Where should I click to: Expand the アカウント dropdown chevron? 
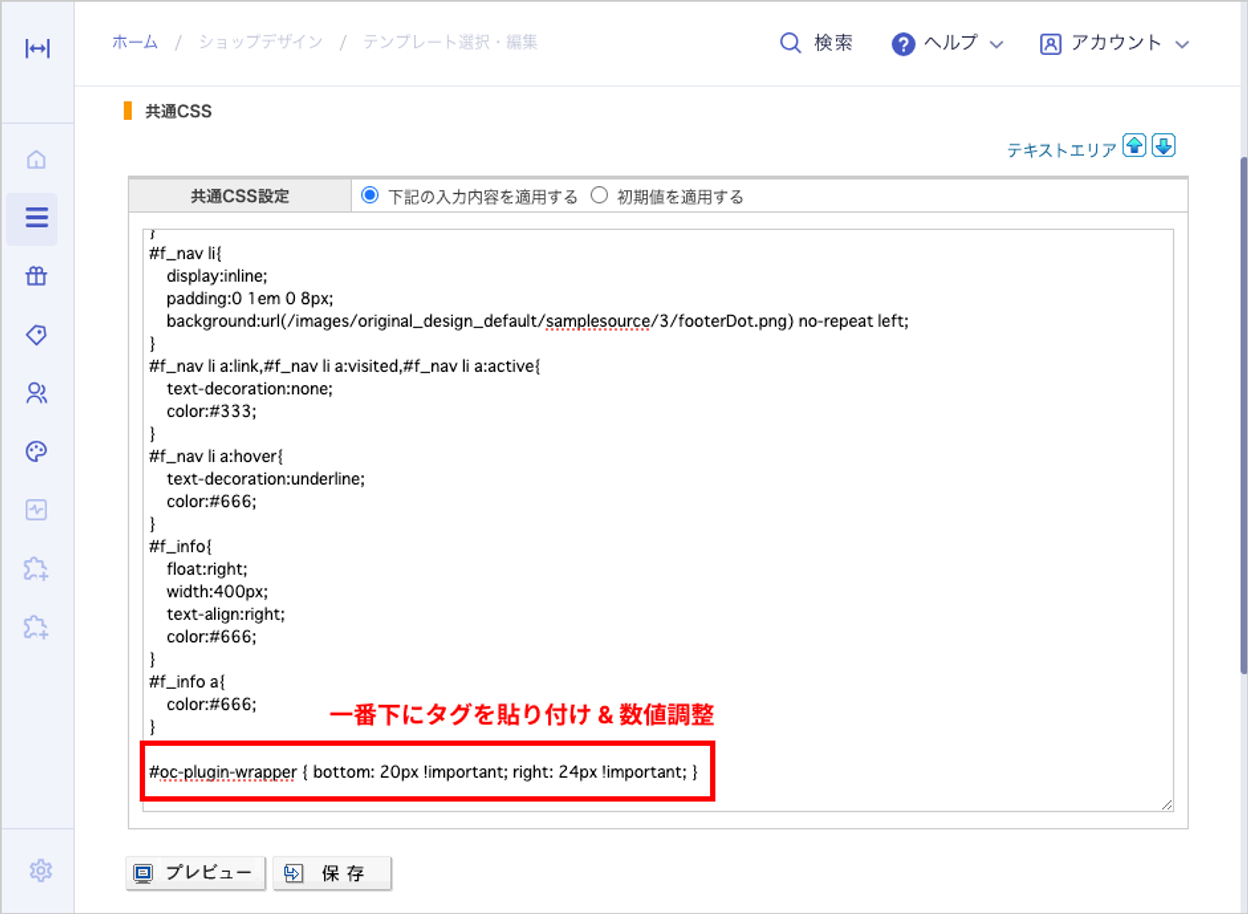tap(1182, 45)
